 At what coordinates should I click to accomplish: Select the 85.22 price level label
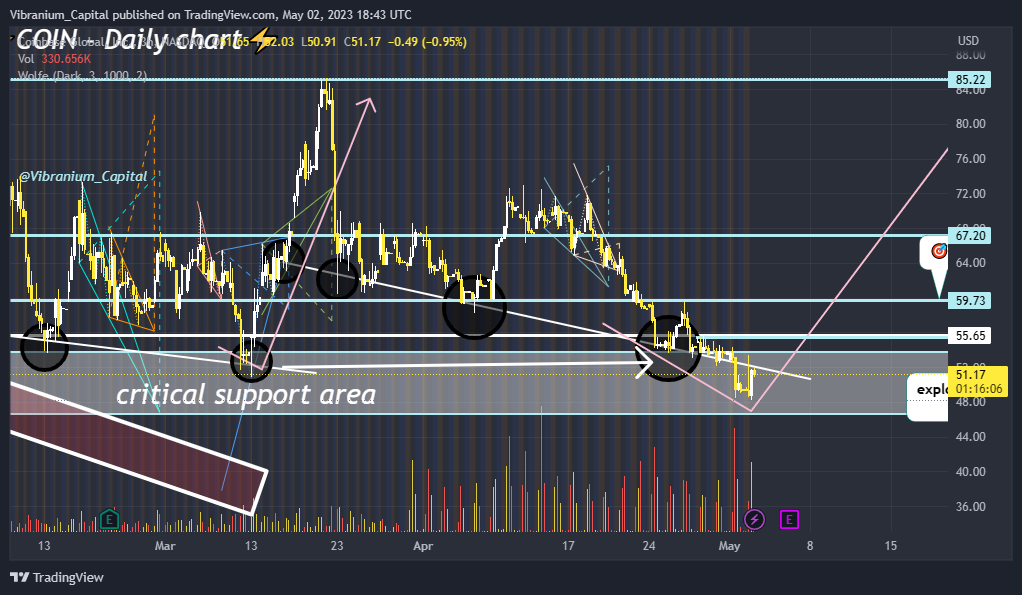tap(970, 80)
